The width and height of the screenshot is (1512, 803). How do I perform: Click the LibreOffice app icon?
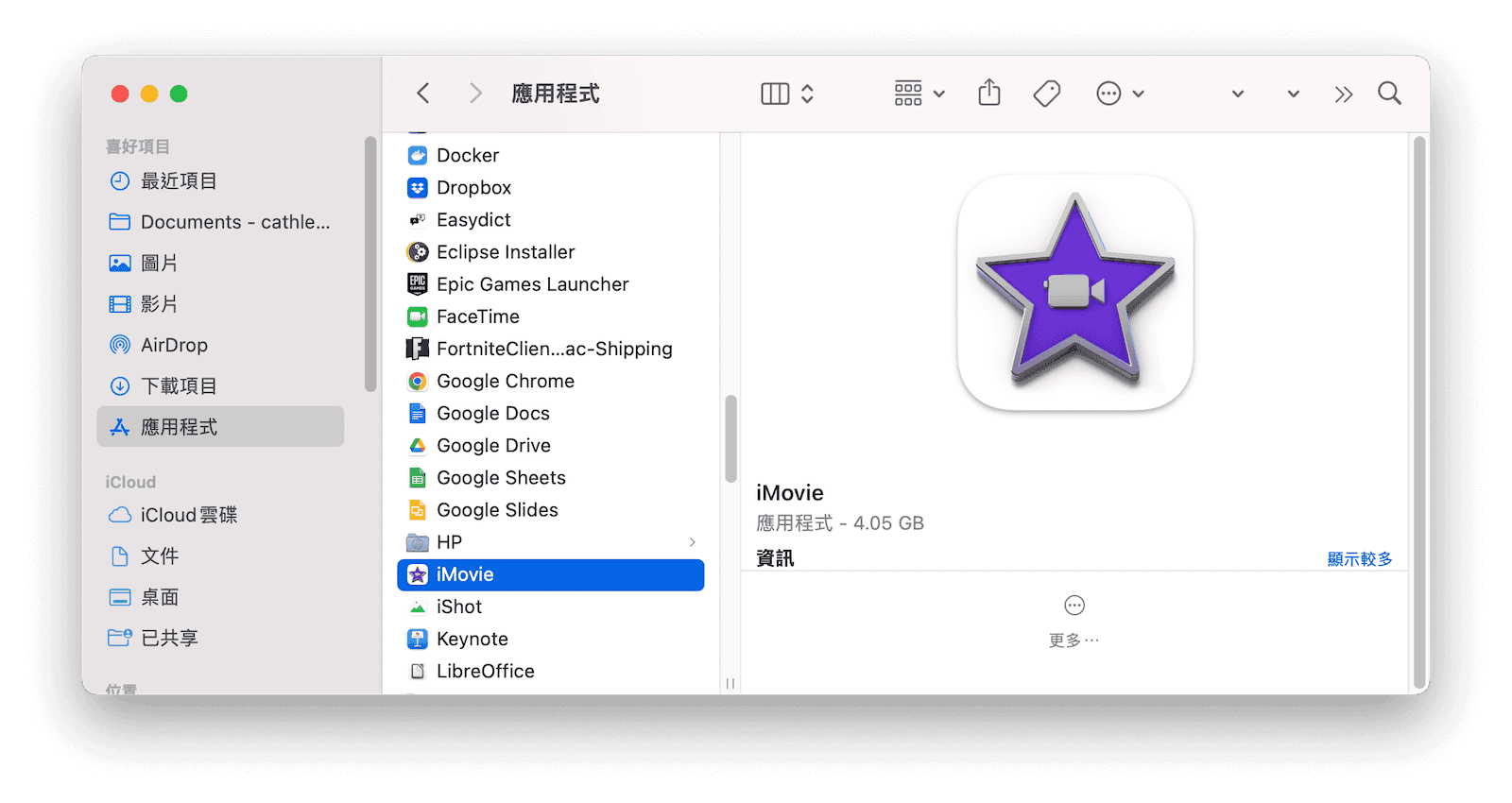click(417, 671)
